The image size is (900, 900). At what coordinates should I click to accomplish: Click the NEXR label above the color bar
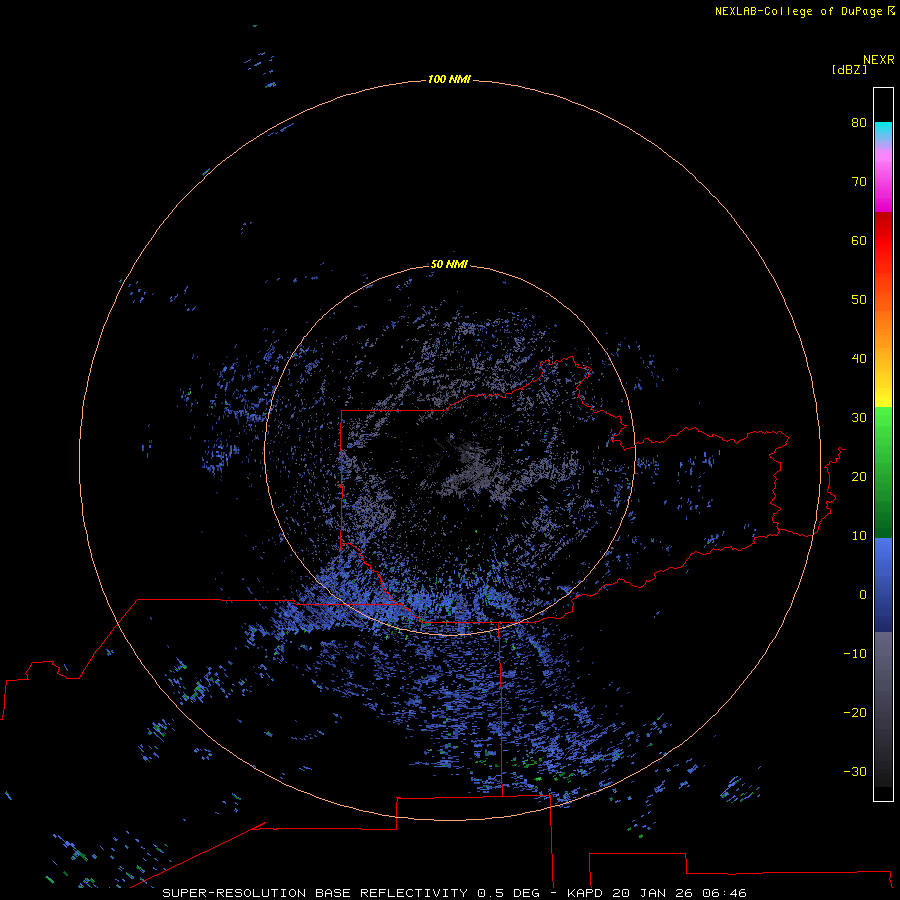(x=879, y=60)
